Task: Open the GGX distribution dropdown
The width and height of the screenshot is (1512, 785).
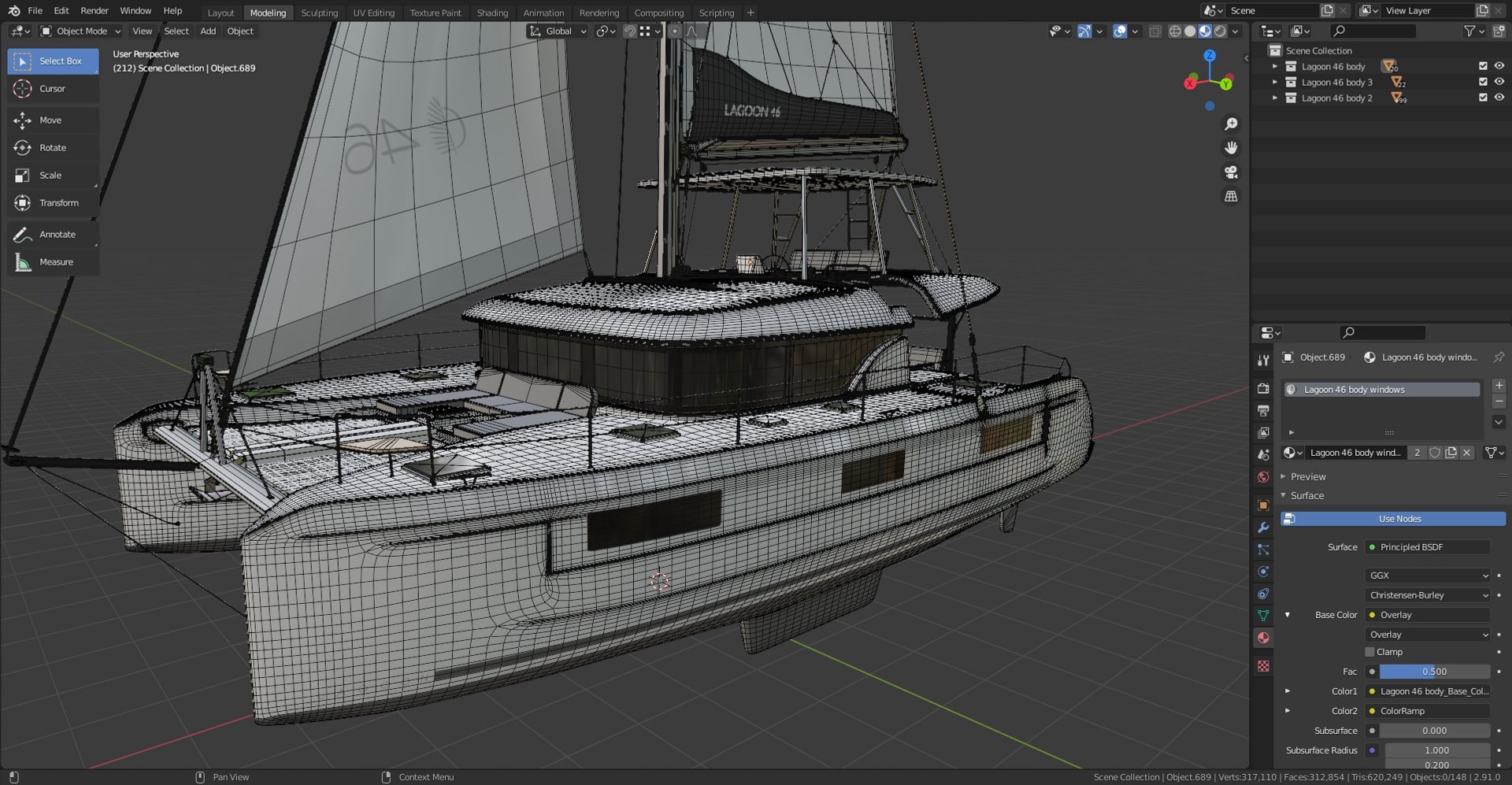Action: click(x=1428, y=576)
